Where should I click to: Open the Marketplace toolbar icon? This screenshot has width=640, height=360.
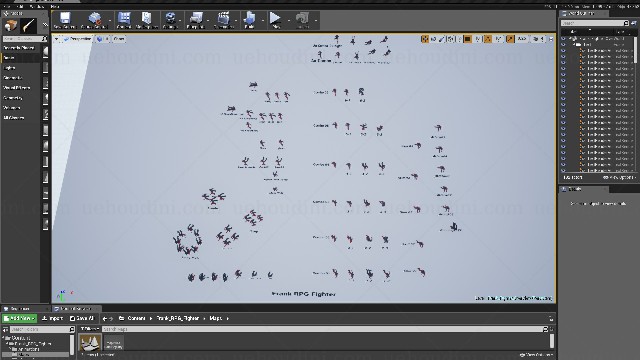[147, 20]
